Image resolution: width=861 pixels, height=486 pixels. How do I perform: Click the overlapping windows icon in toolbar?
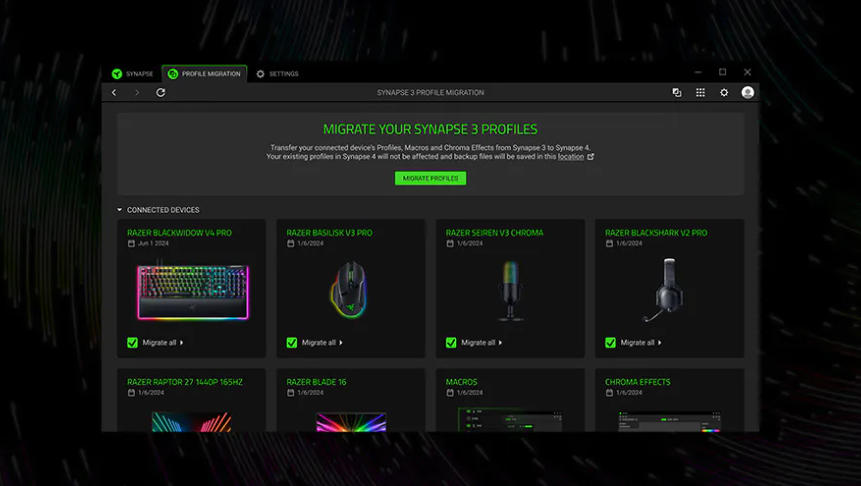677,93
